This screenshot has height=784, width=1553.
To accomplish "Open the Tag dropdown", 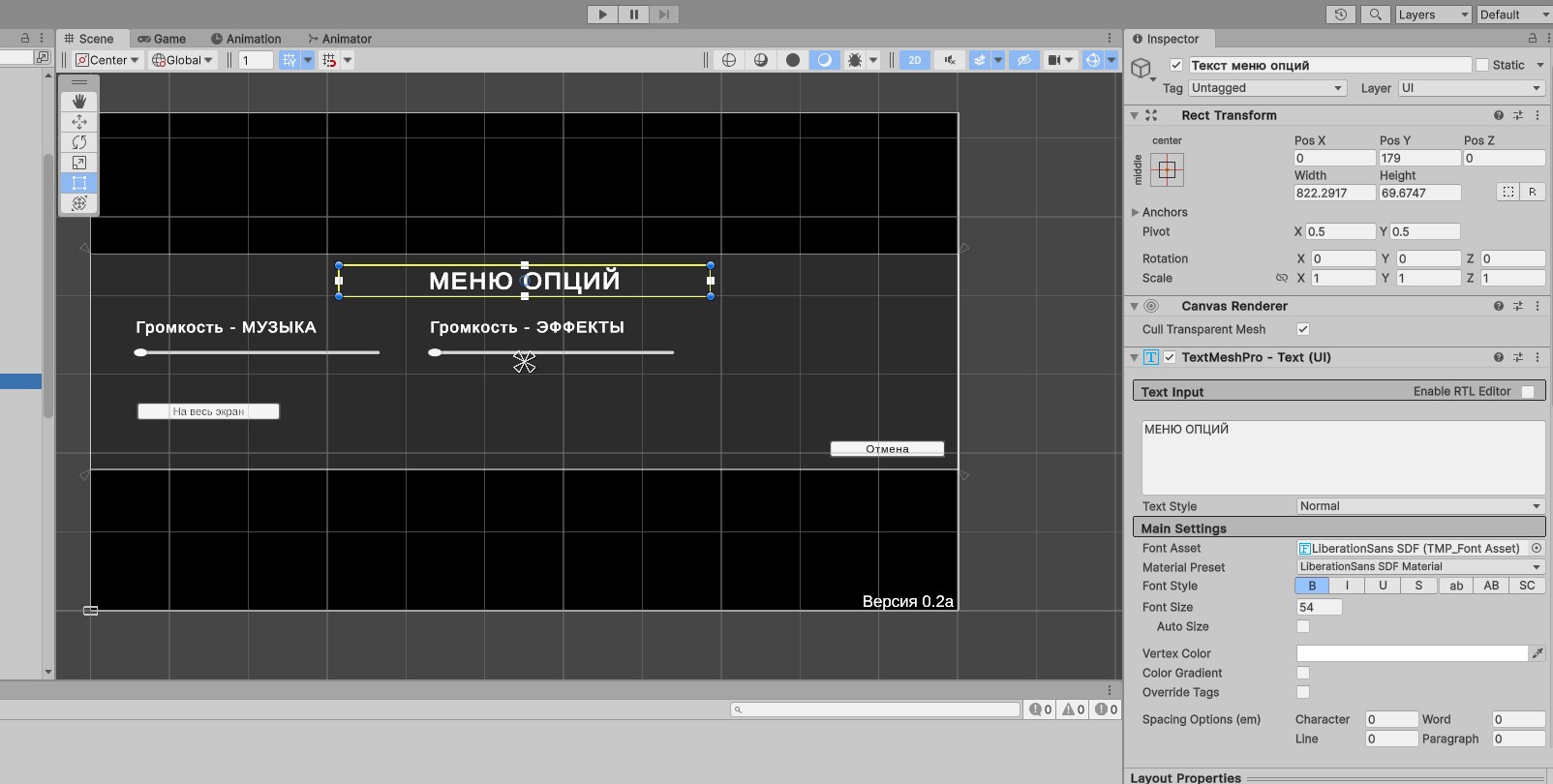I will point(1267,88).
